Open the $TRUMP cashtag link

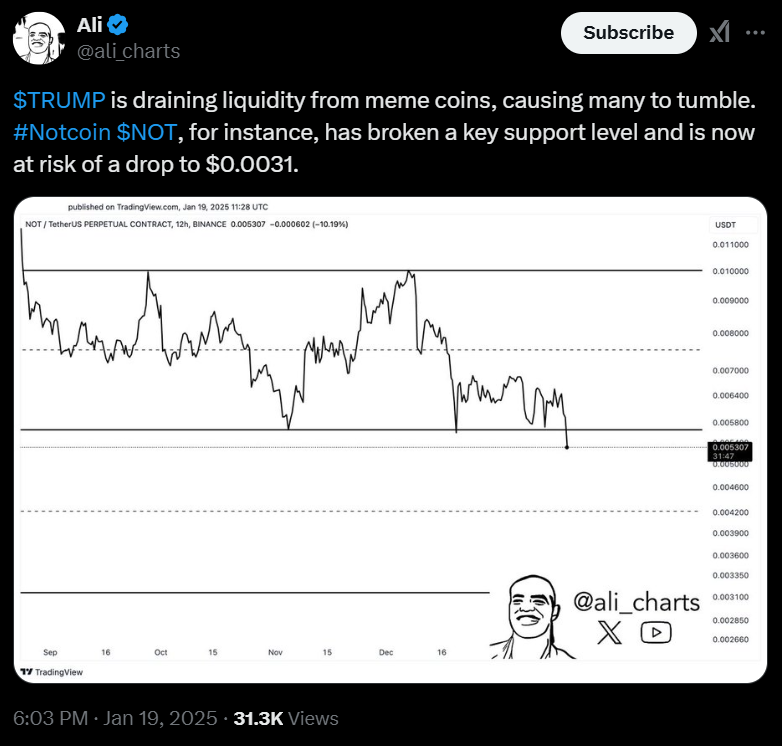[x=59, y=100]
